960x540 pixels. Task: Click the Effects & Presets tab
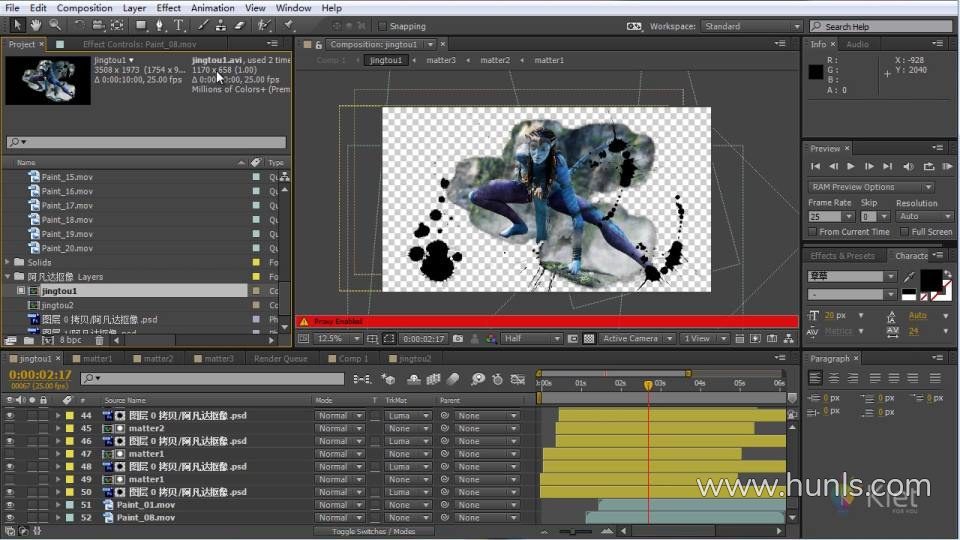842,256
